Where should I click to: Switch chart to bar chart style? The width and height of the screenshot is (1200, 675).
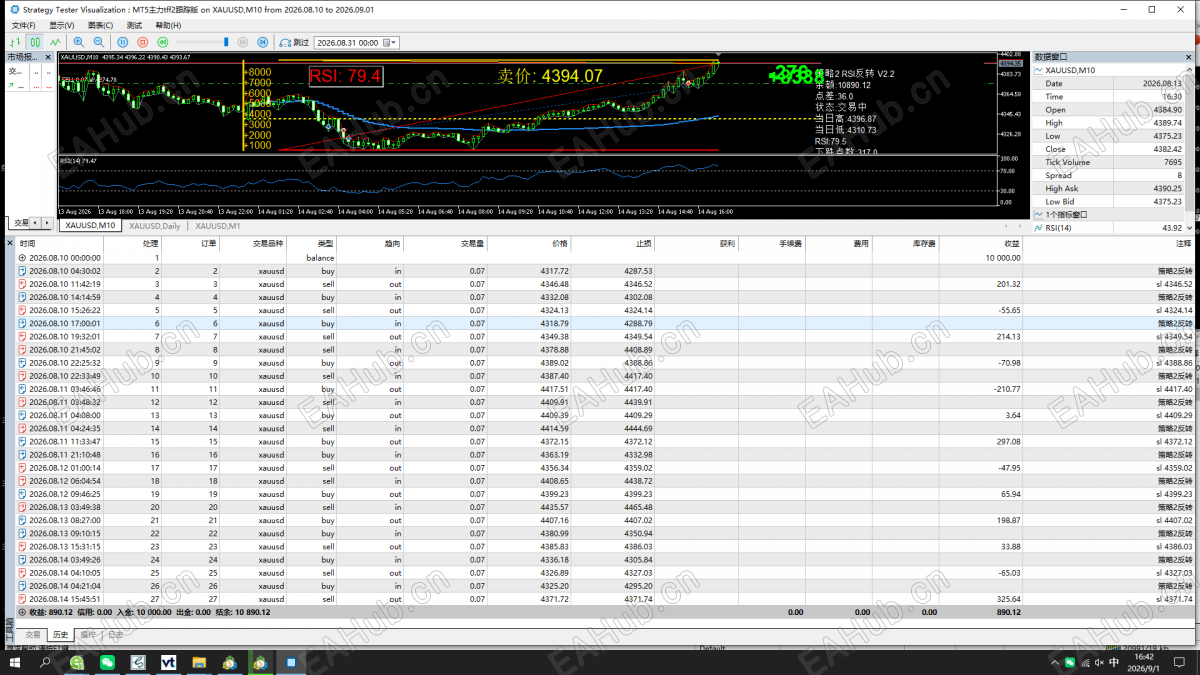click(x=16, y=42)
